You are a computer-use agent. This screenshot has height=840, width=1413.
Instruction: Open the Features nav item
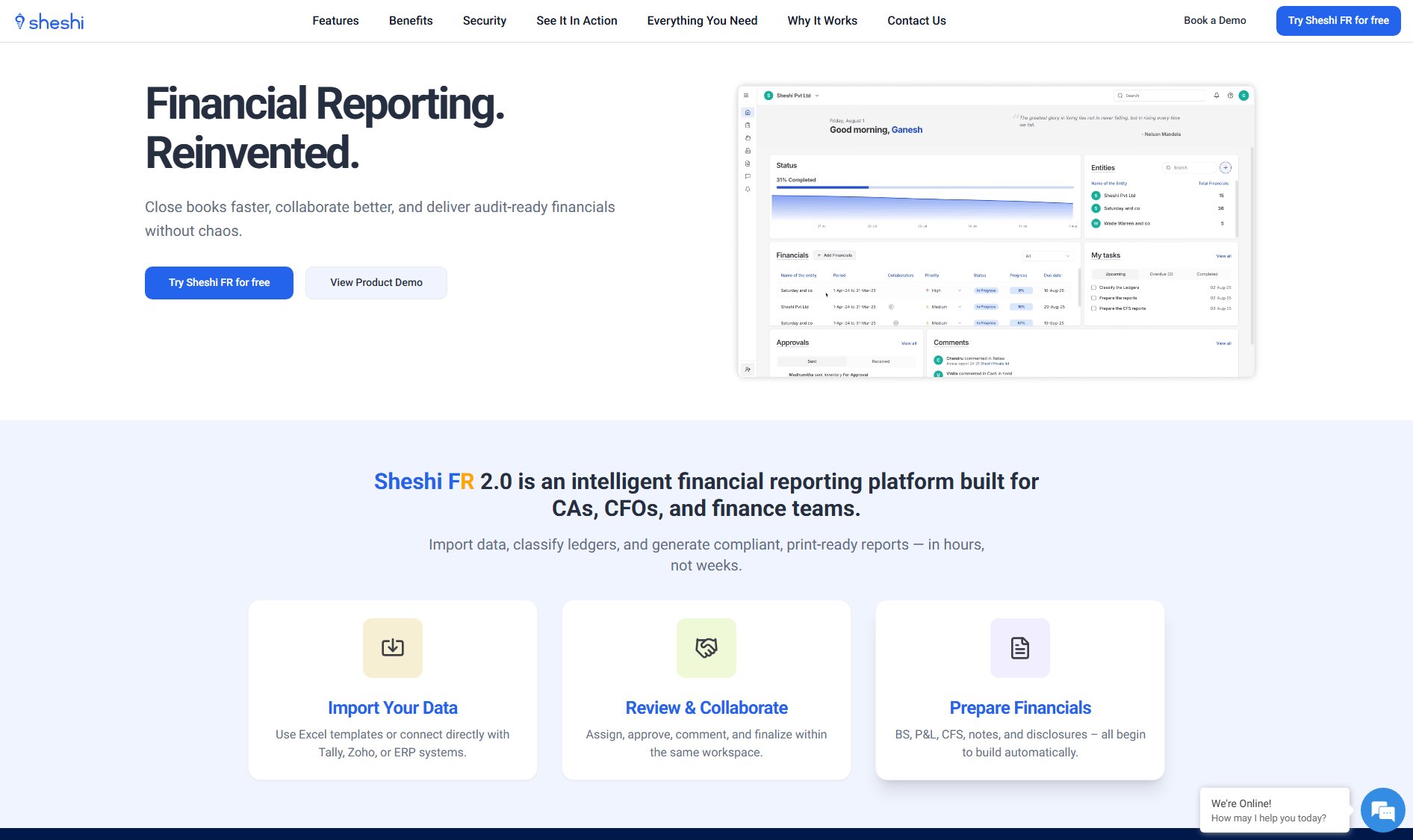click(x=335, y=21)
